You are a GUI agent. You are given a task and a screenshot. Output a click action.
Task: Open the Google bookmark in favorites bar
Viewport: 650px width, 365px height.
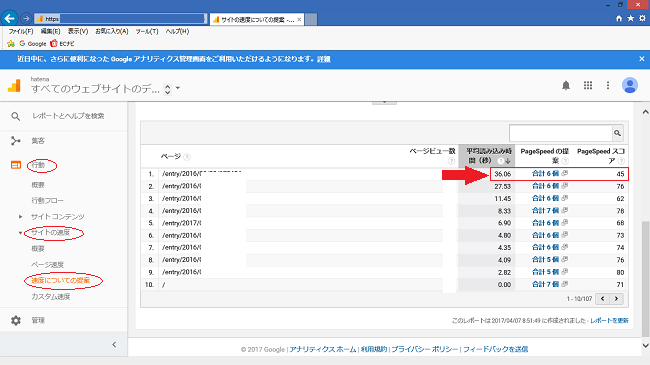click(33, 44)
